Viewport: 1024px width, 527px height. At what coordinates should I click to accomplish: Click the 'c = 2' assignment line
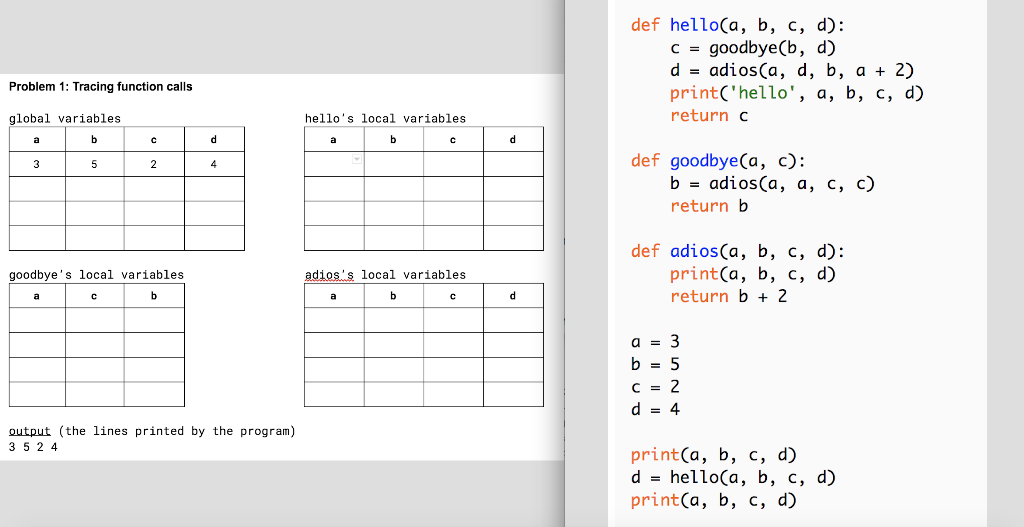(x=655, y=387)
